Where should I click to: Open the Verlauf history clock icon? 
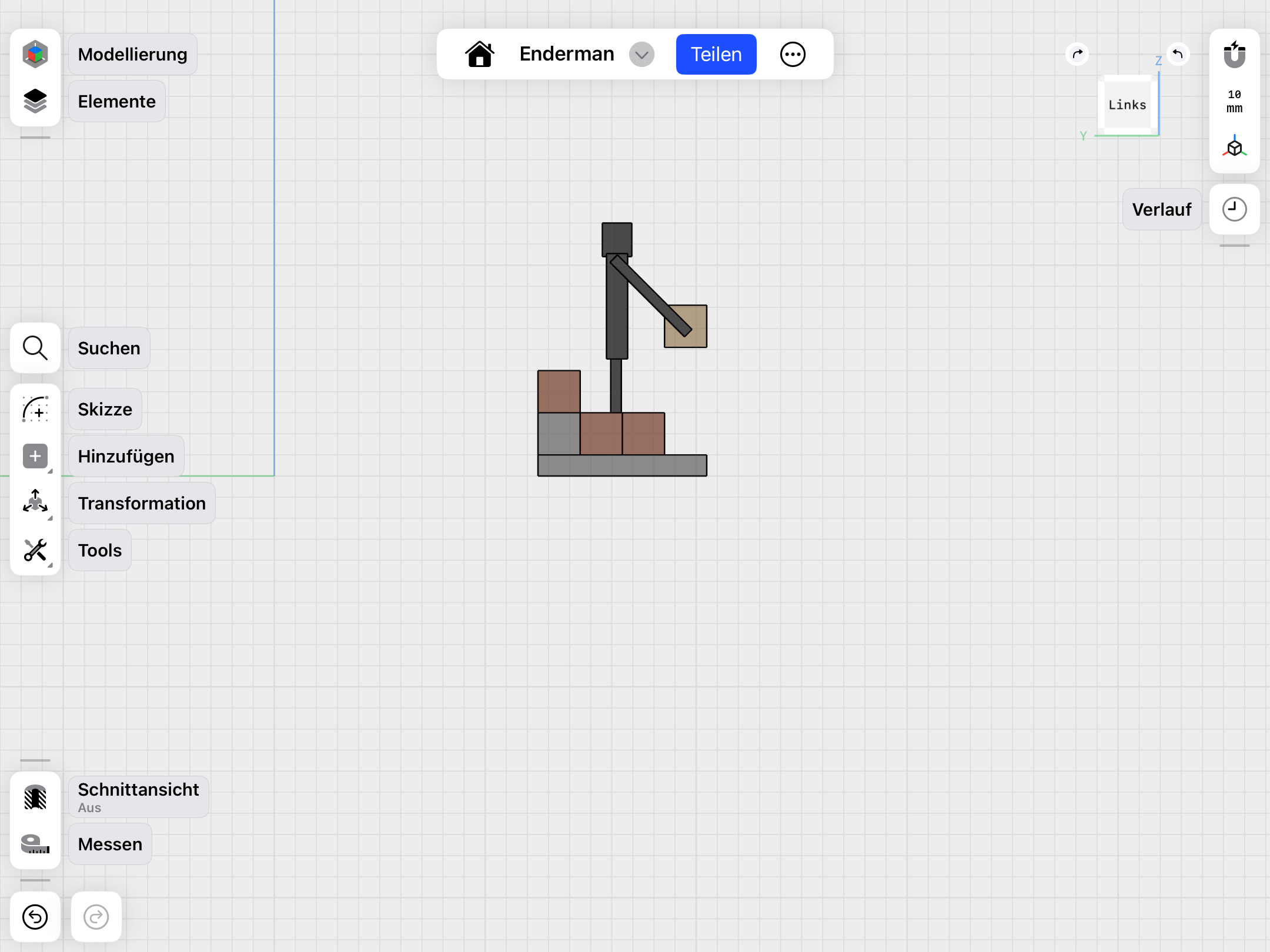[x=1235, y=209]
